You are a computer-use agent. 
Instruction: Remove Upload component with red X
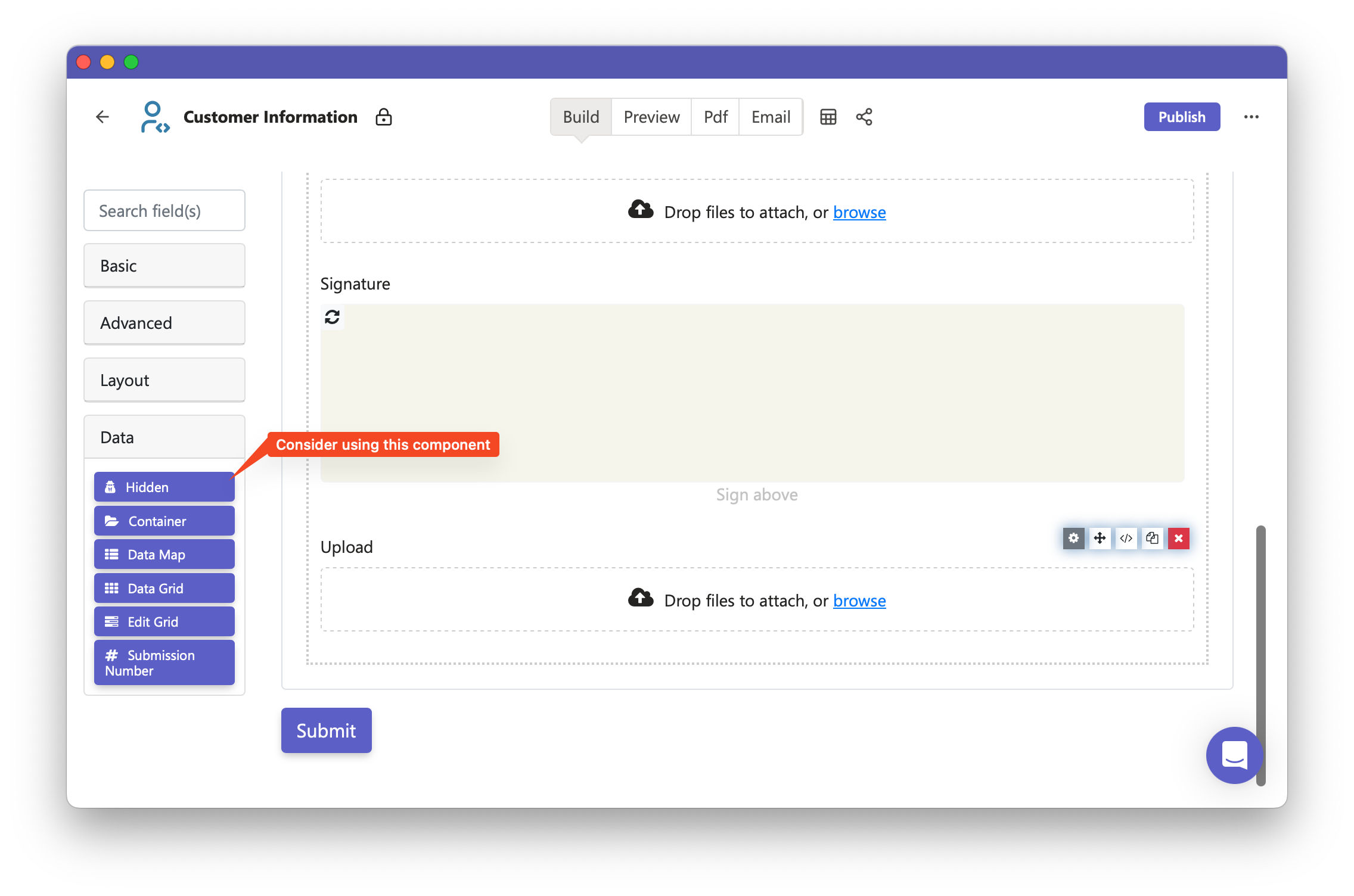click(1178, 538)
